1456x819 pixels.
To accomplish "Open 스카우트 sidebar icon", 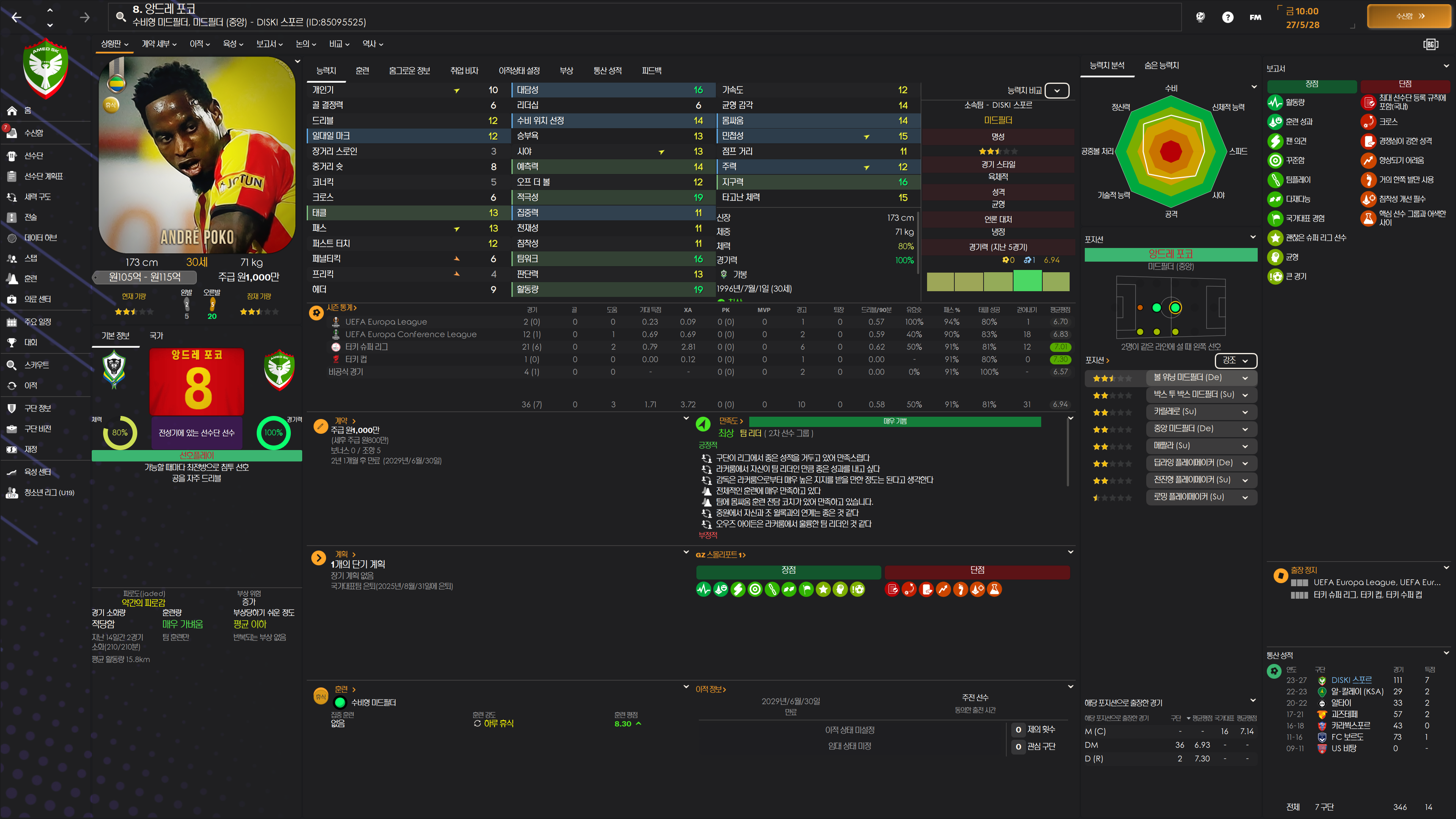I will coord(12,365).
